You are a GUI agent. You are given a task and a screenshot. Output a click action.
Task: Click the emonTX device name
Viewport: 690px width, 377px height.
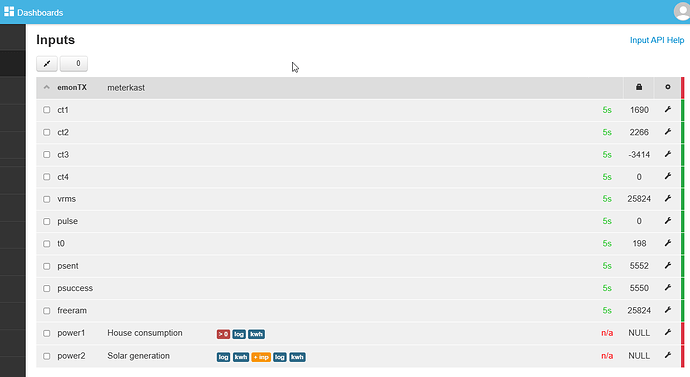[x=72, y=88]
